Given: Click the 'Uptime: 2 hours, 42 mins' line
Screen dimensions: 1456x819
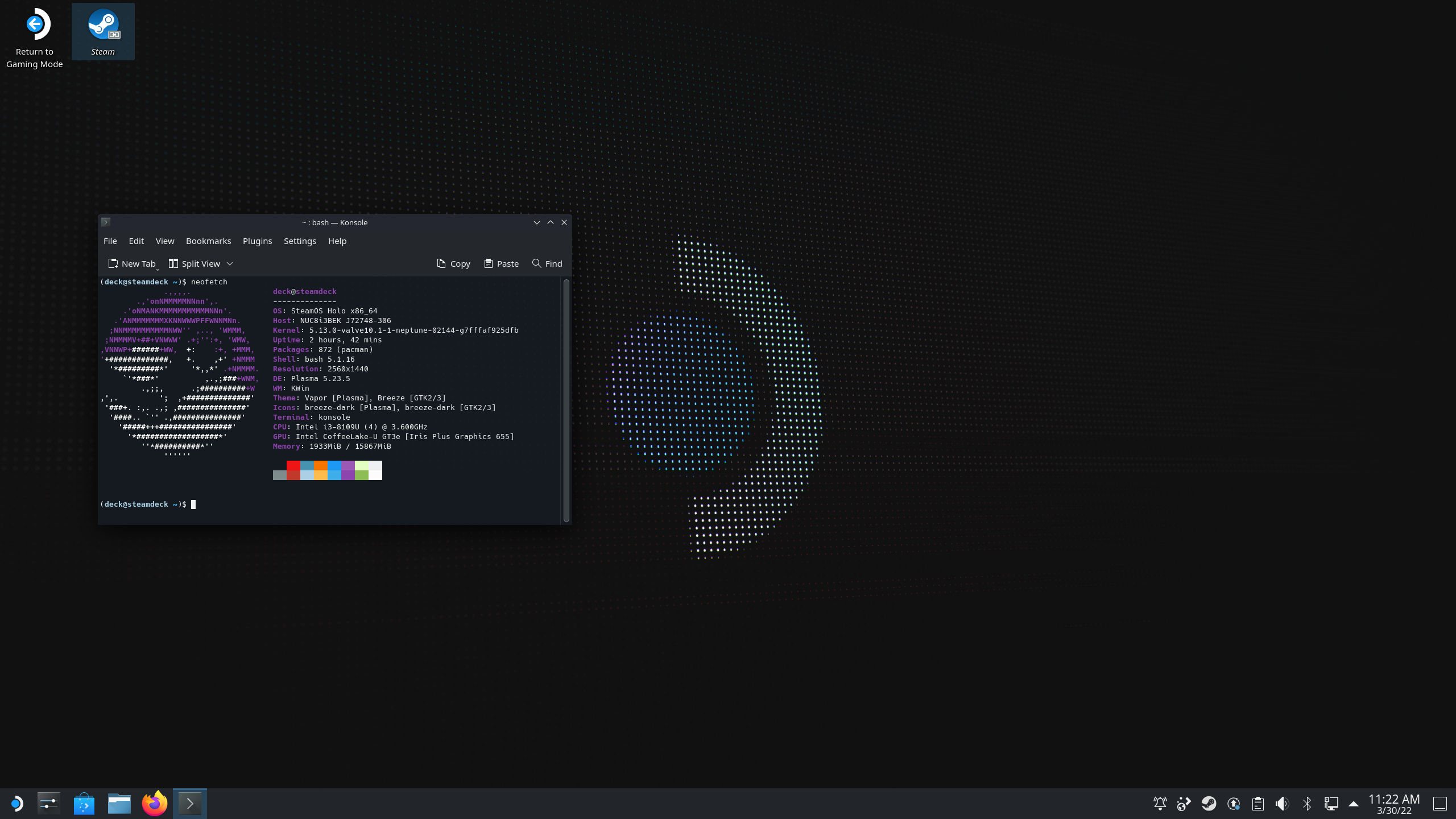Looking at the screenshot, I should click(x=328, y=340).
